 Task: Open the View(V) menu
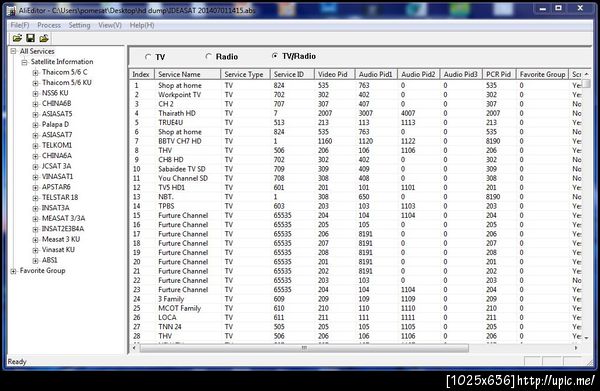point(110,25)
